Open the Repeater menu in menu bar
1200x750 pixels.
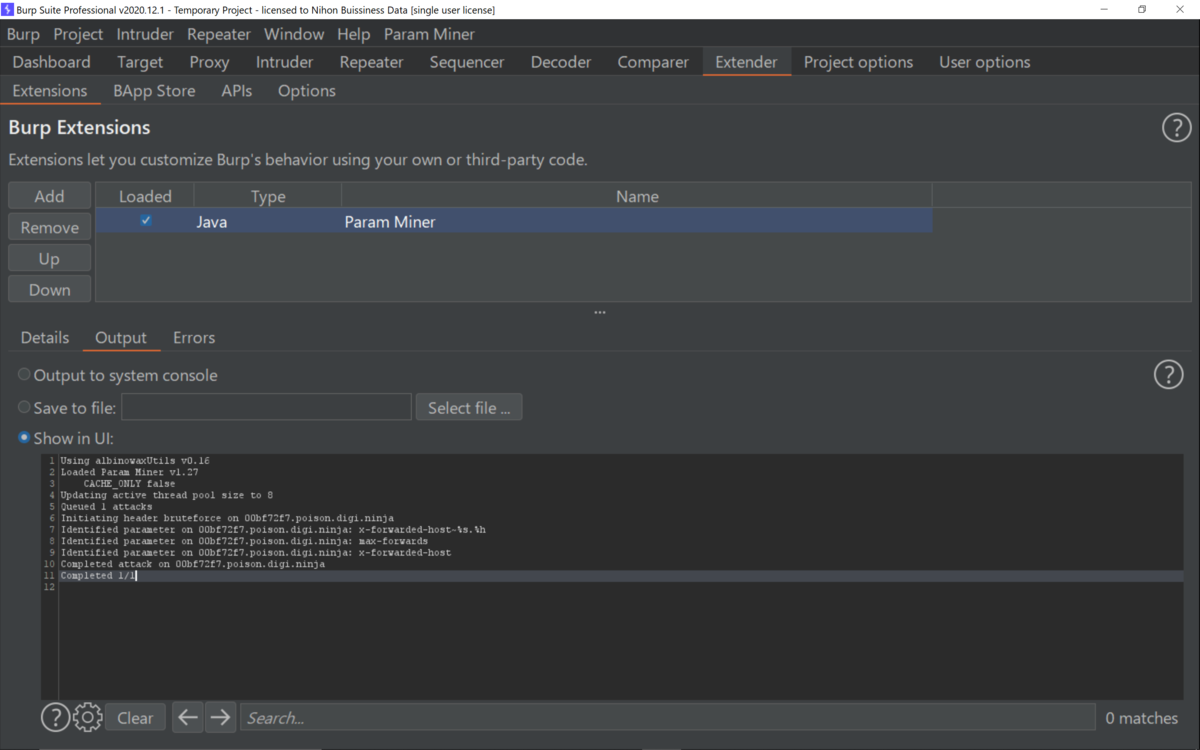[x=219, y=34]
